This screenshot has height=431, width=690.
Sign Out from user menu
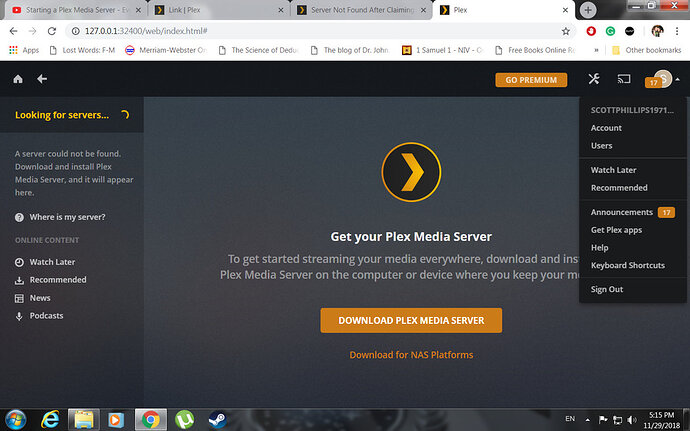(607, 289)
